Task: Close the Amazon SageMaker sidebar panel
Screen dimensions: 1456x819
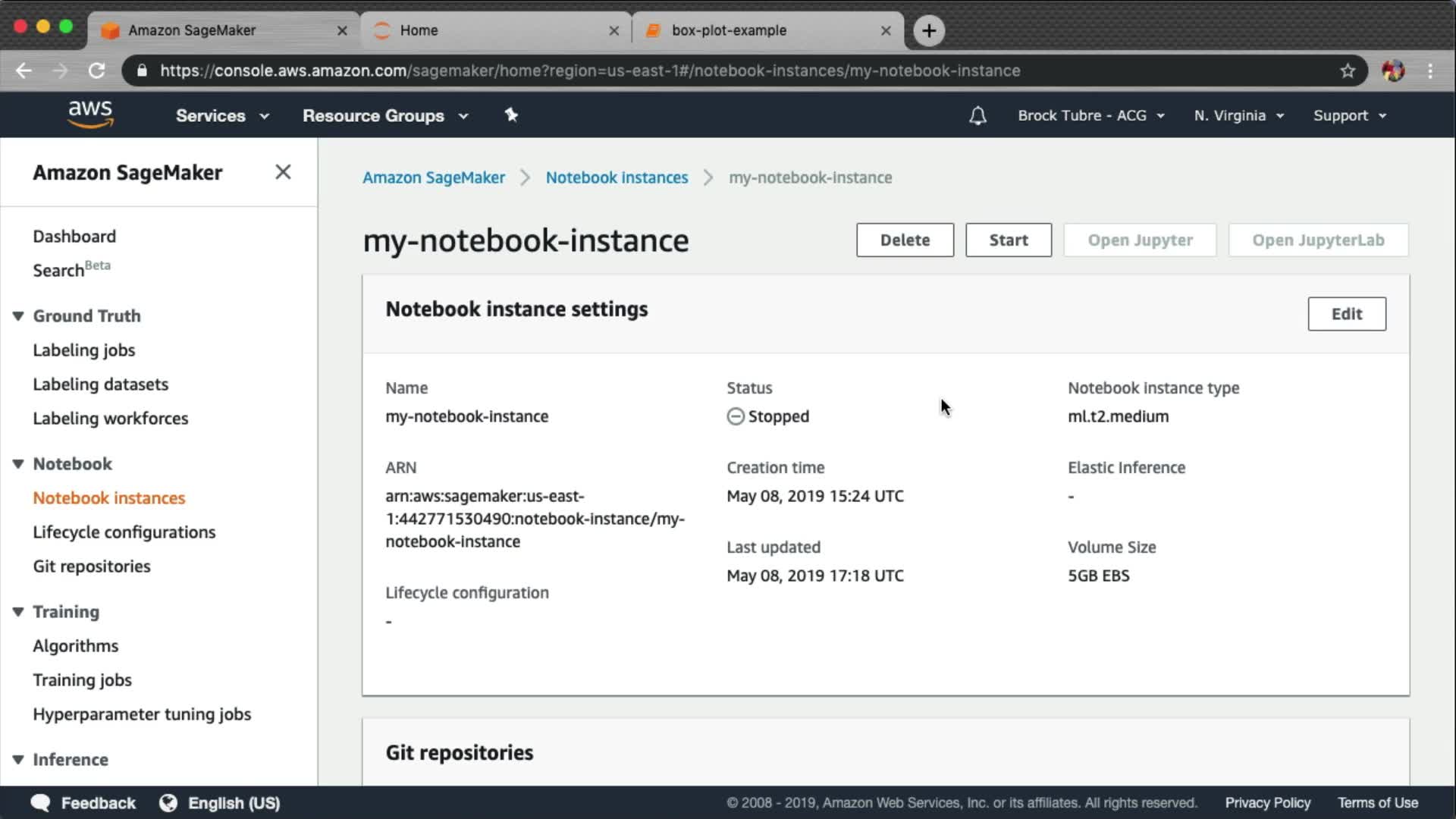Action: point(283,172)
